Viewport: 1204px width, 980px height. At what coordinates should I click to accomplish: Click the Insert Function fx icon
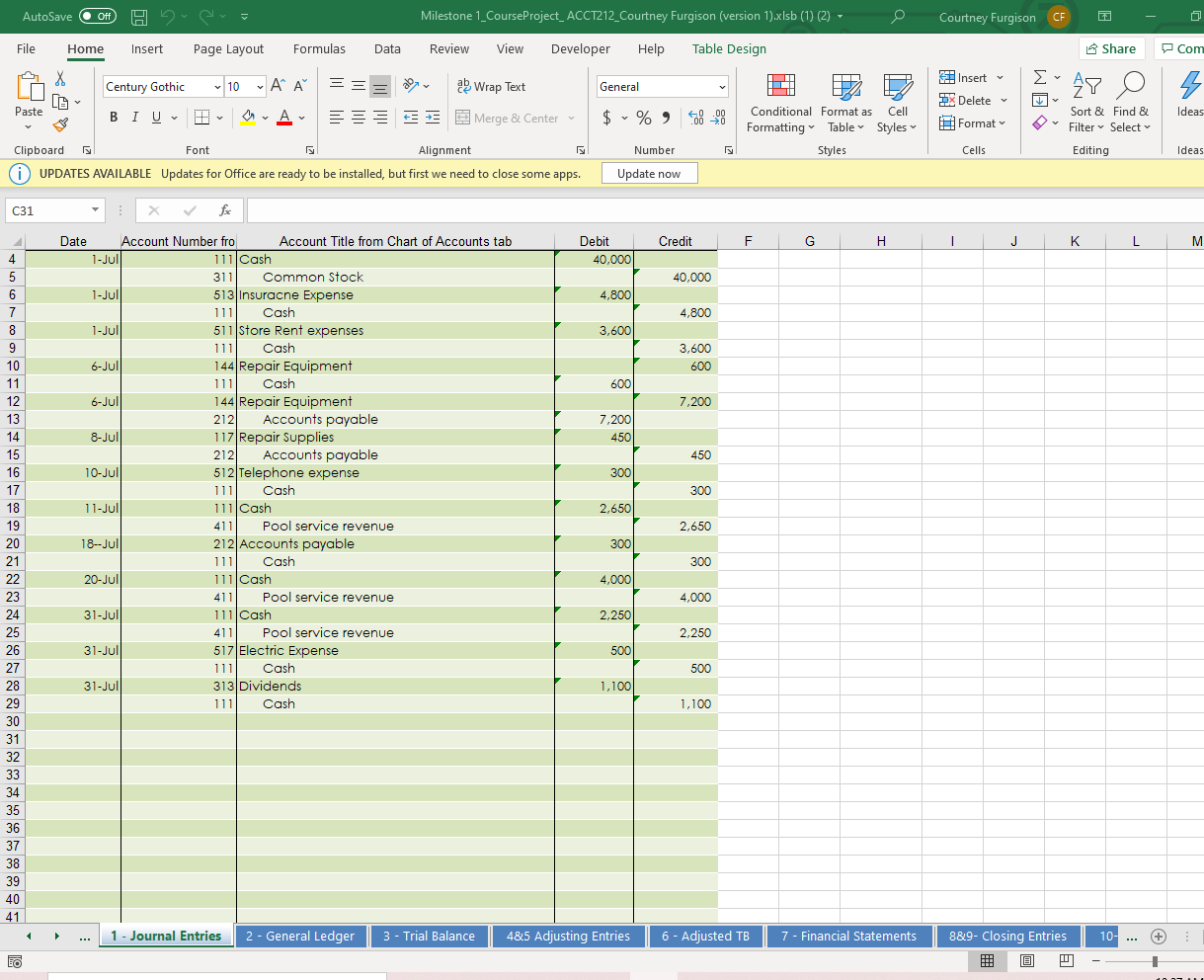coord(225,210)
